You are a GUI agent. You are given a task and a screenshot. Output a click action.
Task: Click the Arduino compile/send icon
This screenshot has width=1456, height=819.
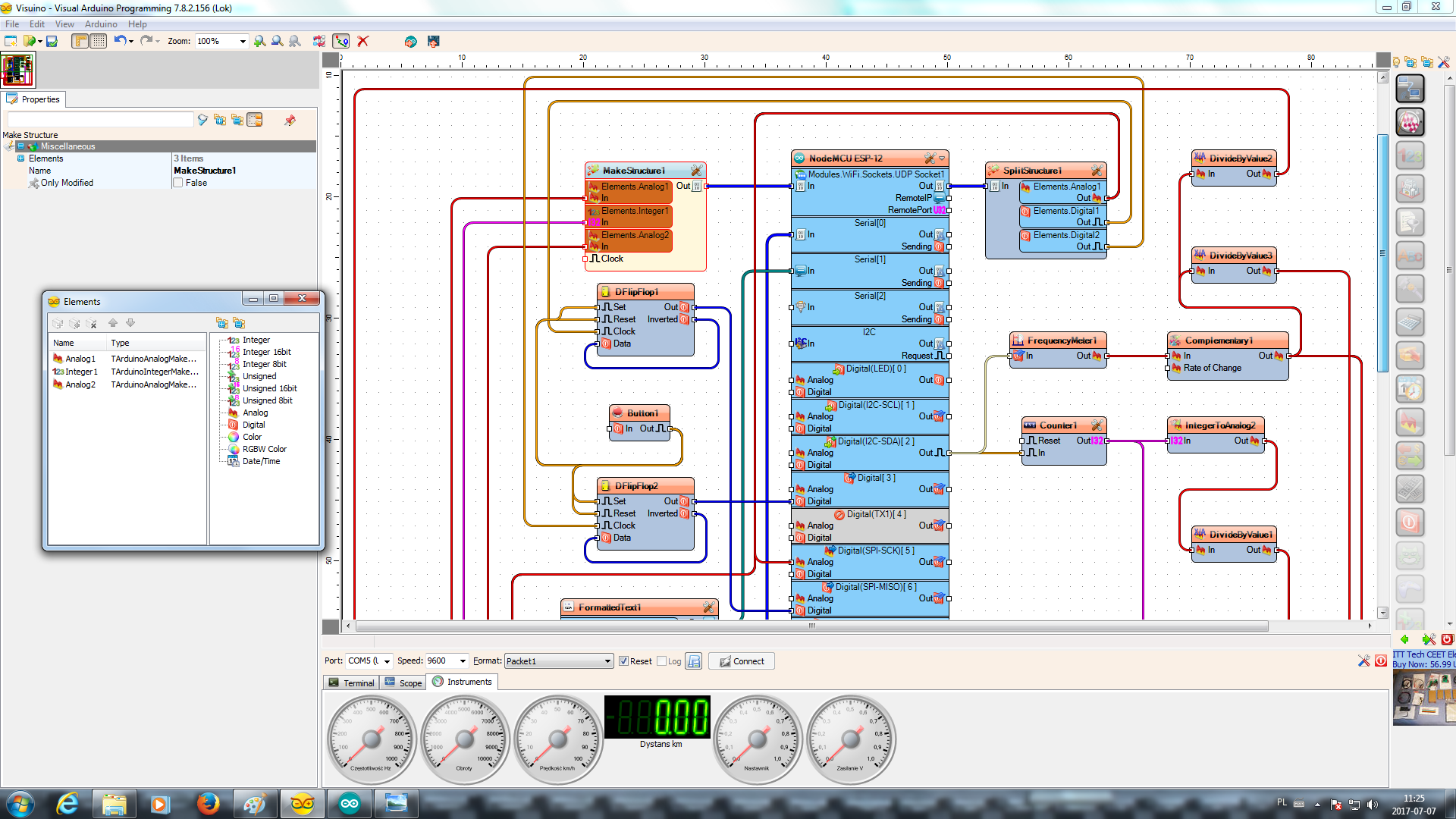point(410,41)
